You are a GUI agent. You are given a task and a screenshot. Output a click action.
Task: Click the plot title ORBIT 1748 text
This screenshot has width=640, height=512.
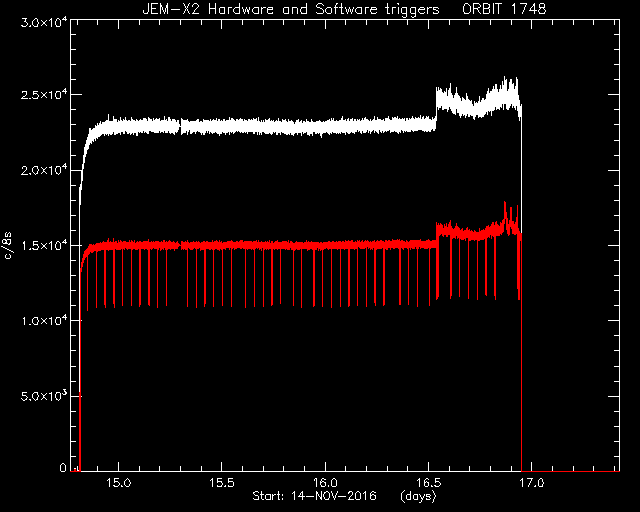coord(504,9)
